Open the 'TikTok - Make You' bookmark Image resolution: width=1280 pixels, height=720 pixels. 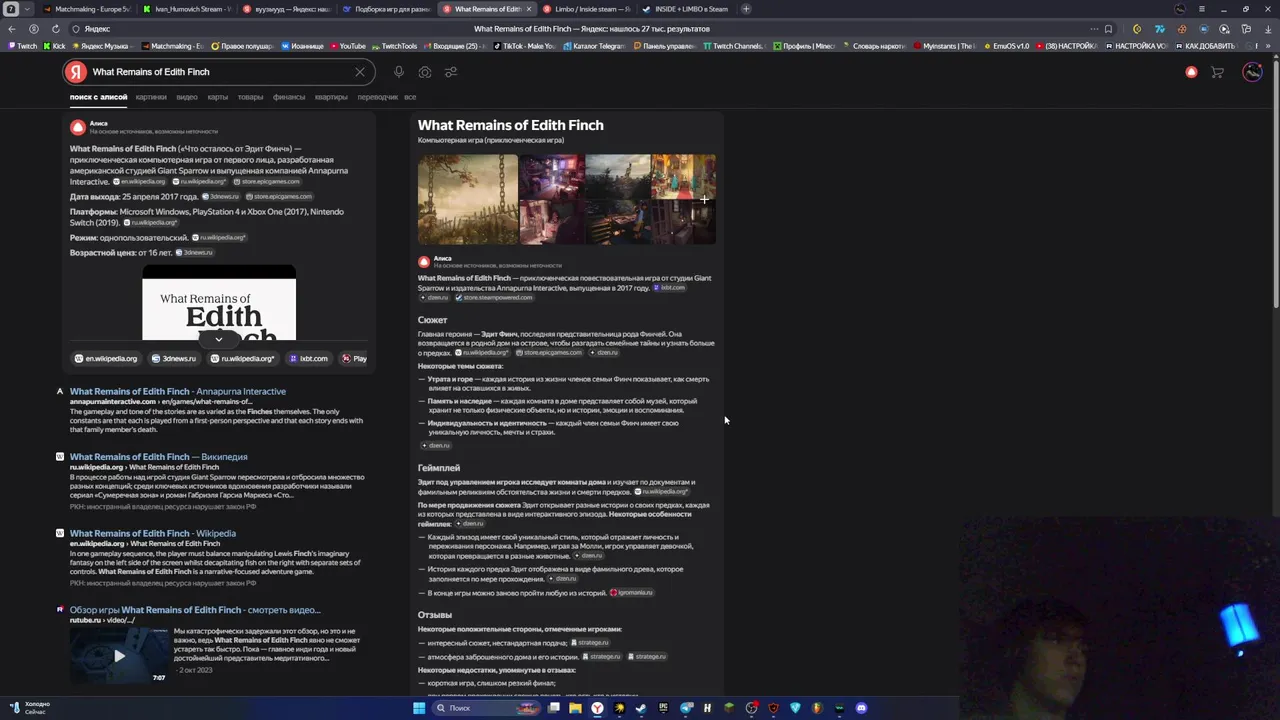point(524,46)
